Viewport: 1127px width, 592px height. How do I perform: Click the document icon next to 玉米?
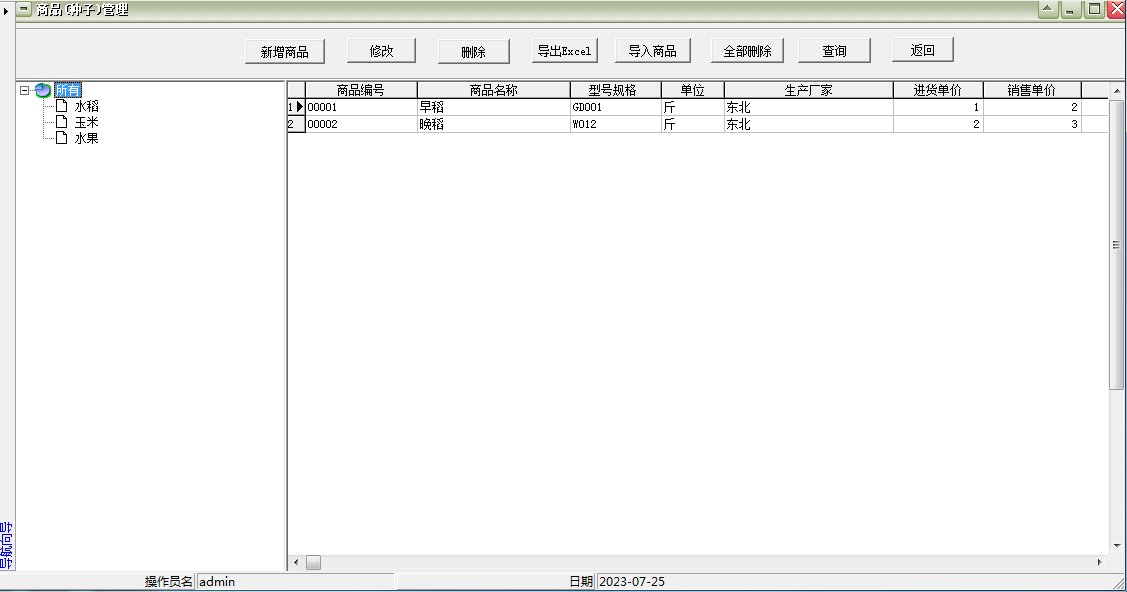pos(62,121)
